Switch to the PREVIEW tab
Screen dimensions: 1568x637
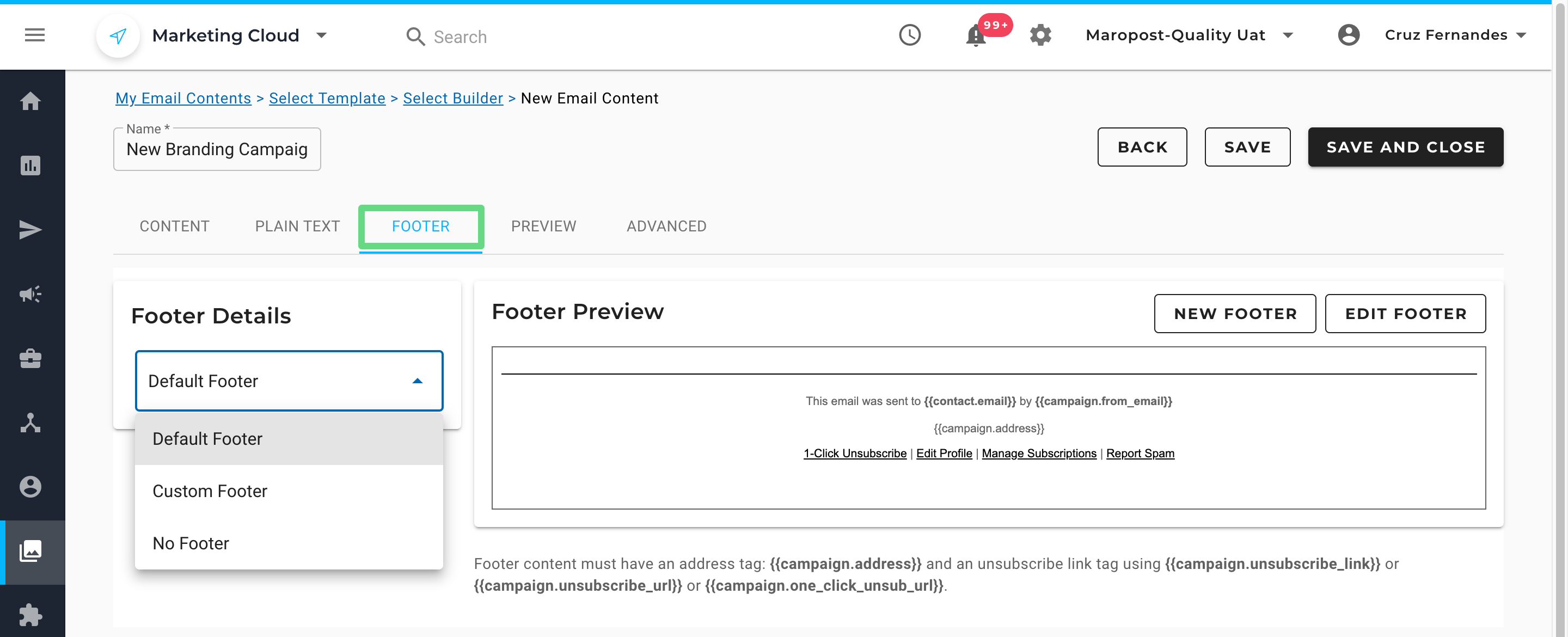[543, 226]
